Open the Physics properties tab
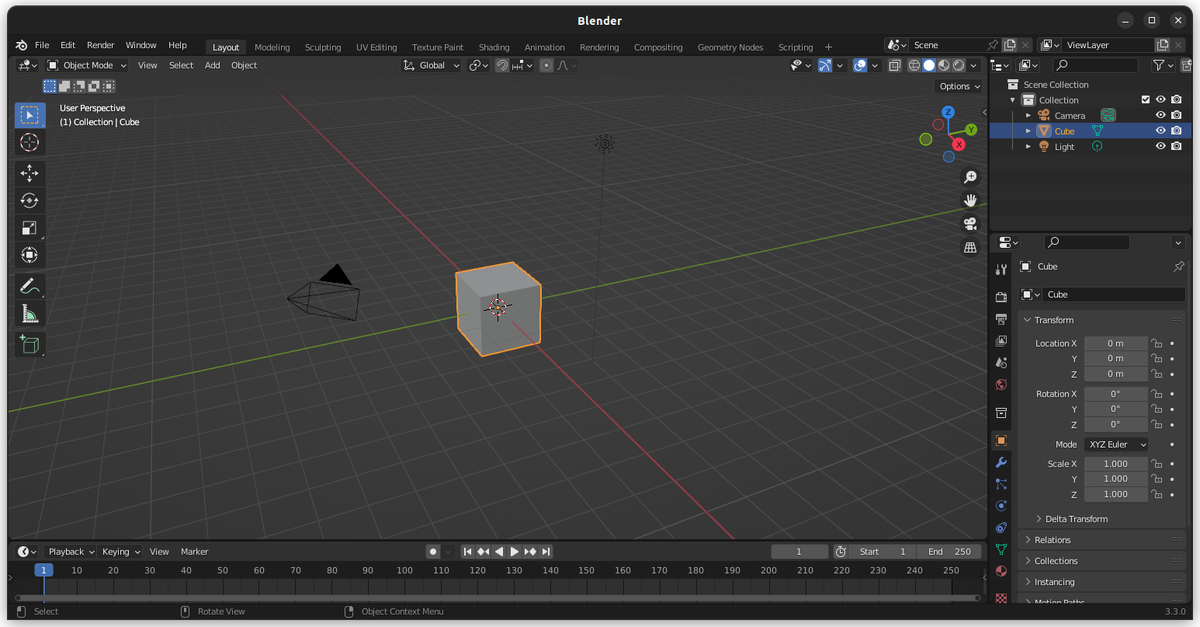This screenshot has width=1200, height=627. (x=1001, y=506)
